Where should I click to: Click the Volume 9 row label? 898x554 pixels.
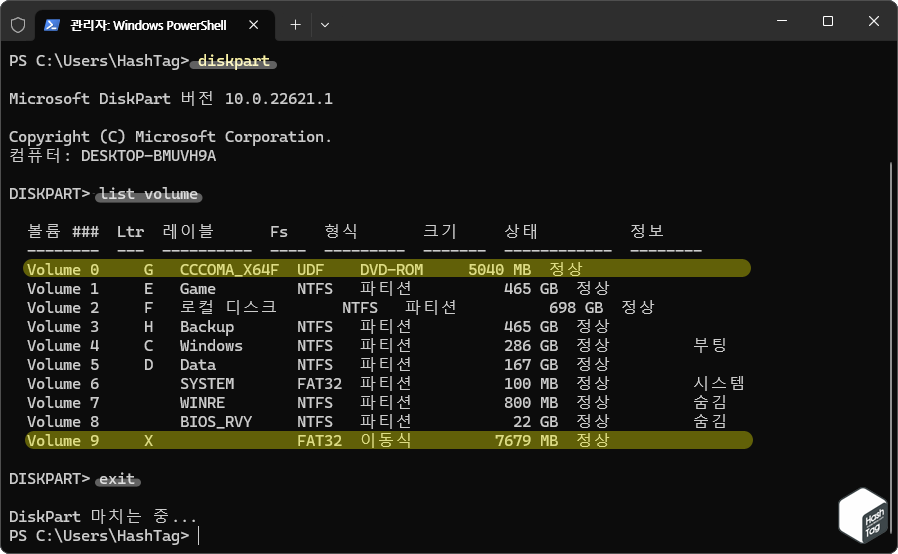coord(63,441)
